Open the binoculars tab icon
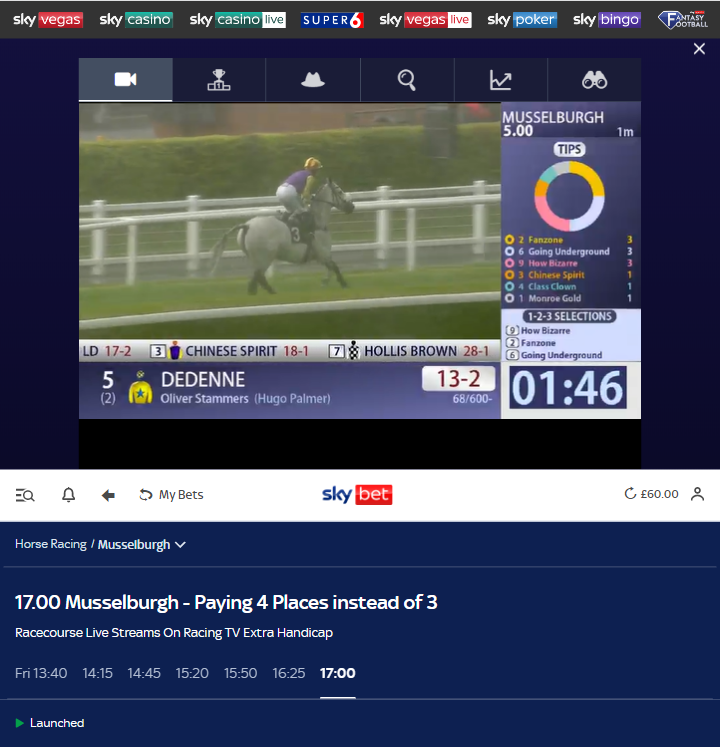Viewport: 720px width, 747px height. (594, 80)
